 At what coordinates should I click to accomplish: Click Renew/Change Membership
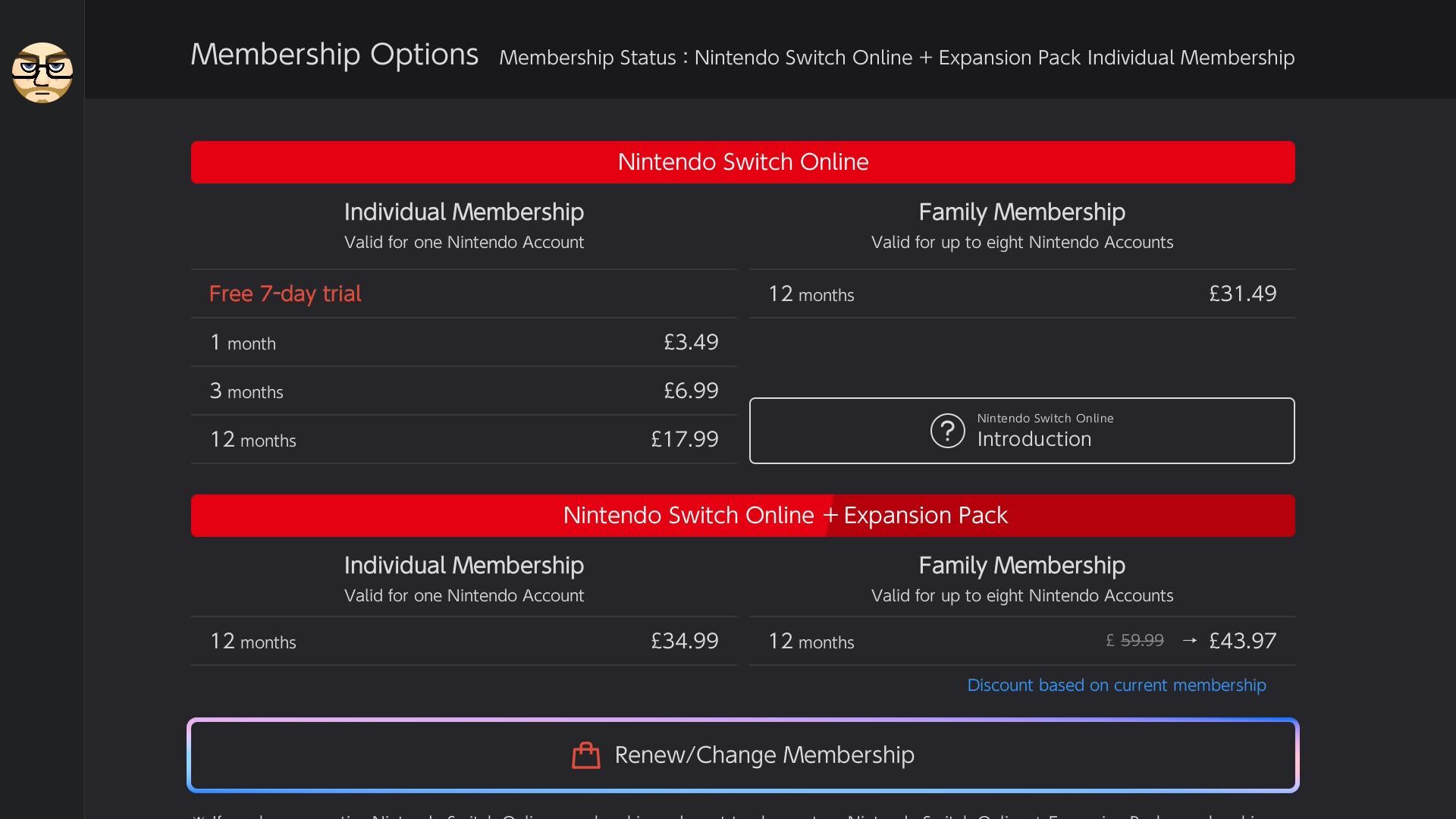[x=743, y=755]
